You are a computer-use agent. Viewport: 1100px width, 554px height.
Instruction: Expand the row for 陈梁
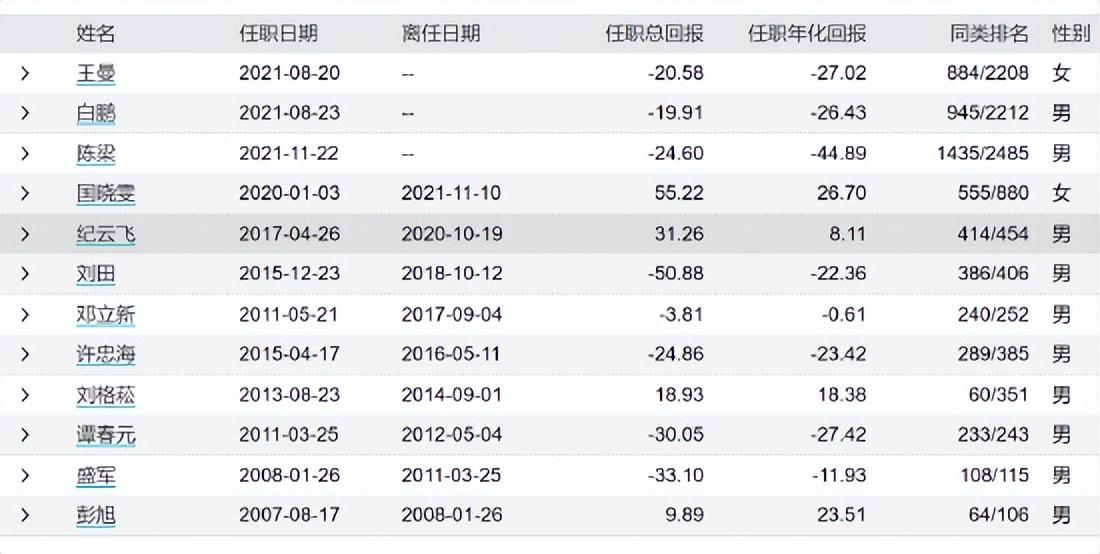point(25,154)
